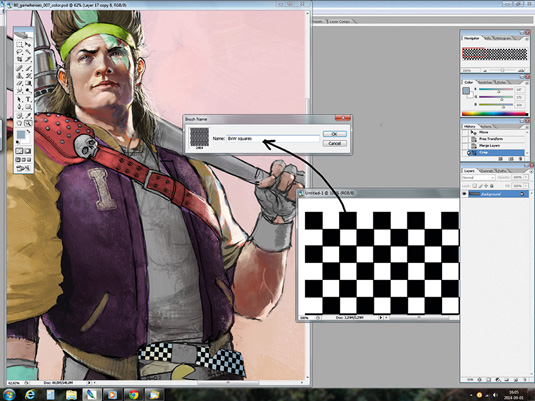The image size is (535, 401).
Task: Open the Normal blend mode dropdown
Action: coord(478,177)
